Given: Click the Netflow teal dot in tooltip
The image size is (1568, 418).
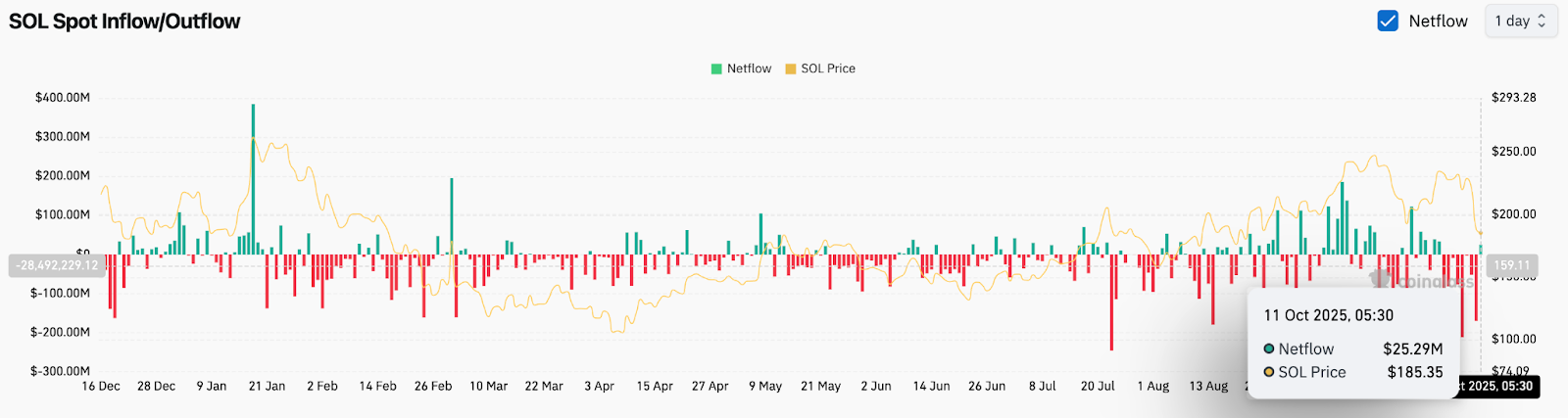Looking at the screenshot, I should [x=1269, y=348].
